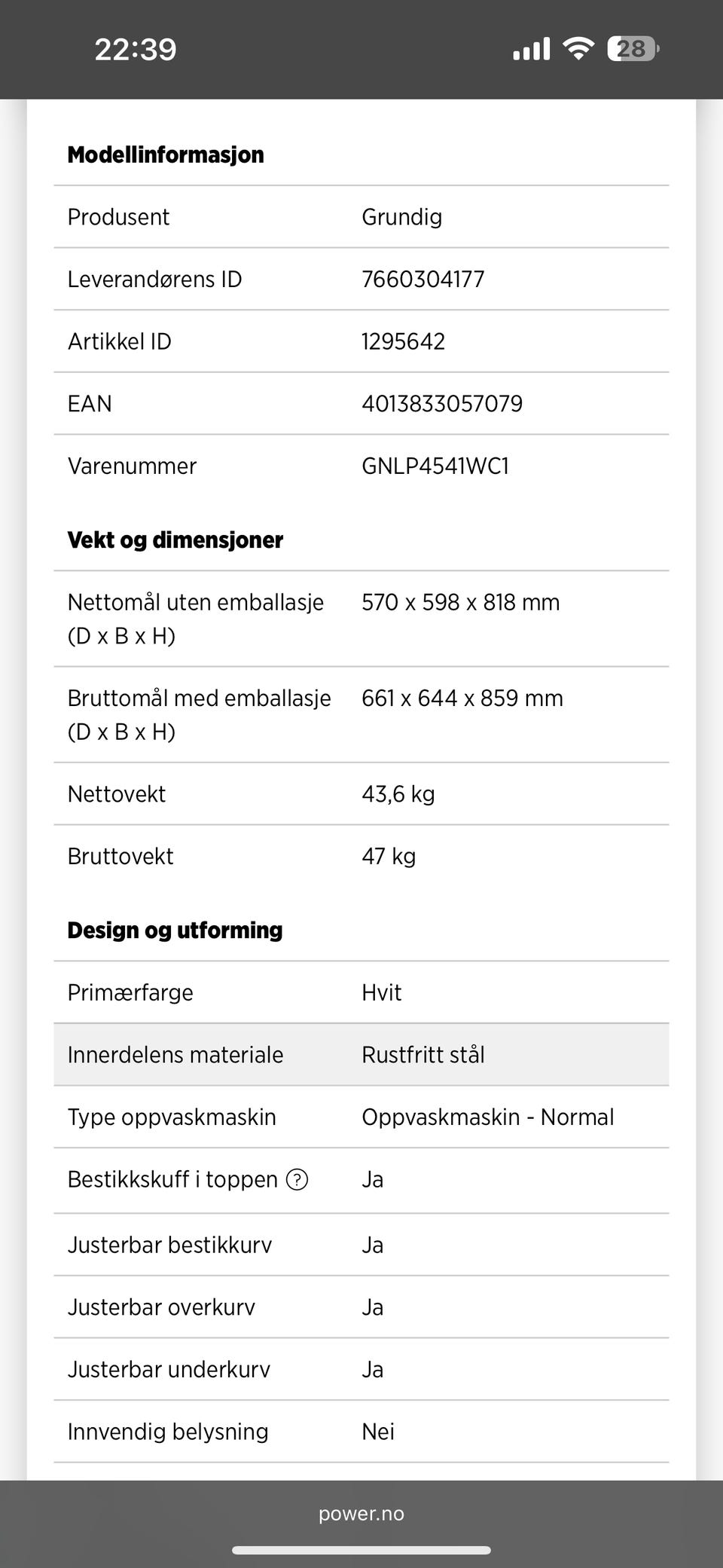Tap the home indicator bar at bottom
Viewport: 723px width, 1568px height.
tap(361, 1550)
